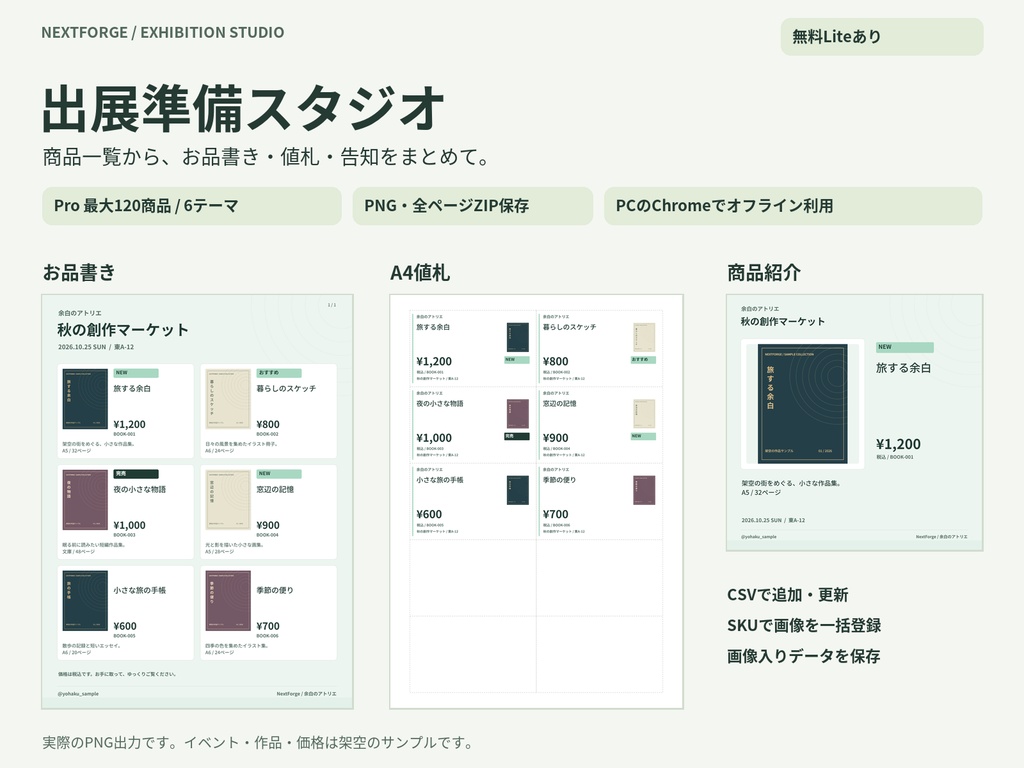
Task: Click the ¥600 price in お品書き preview
Action: pos(125,626)
